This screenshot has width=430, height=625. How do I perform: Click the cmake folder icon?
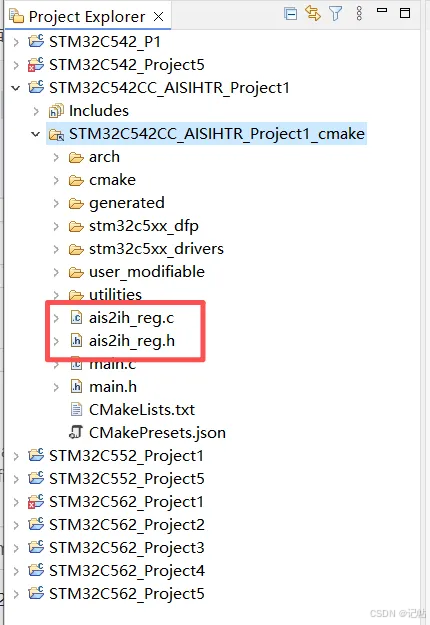[x=76, y=181]
